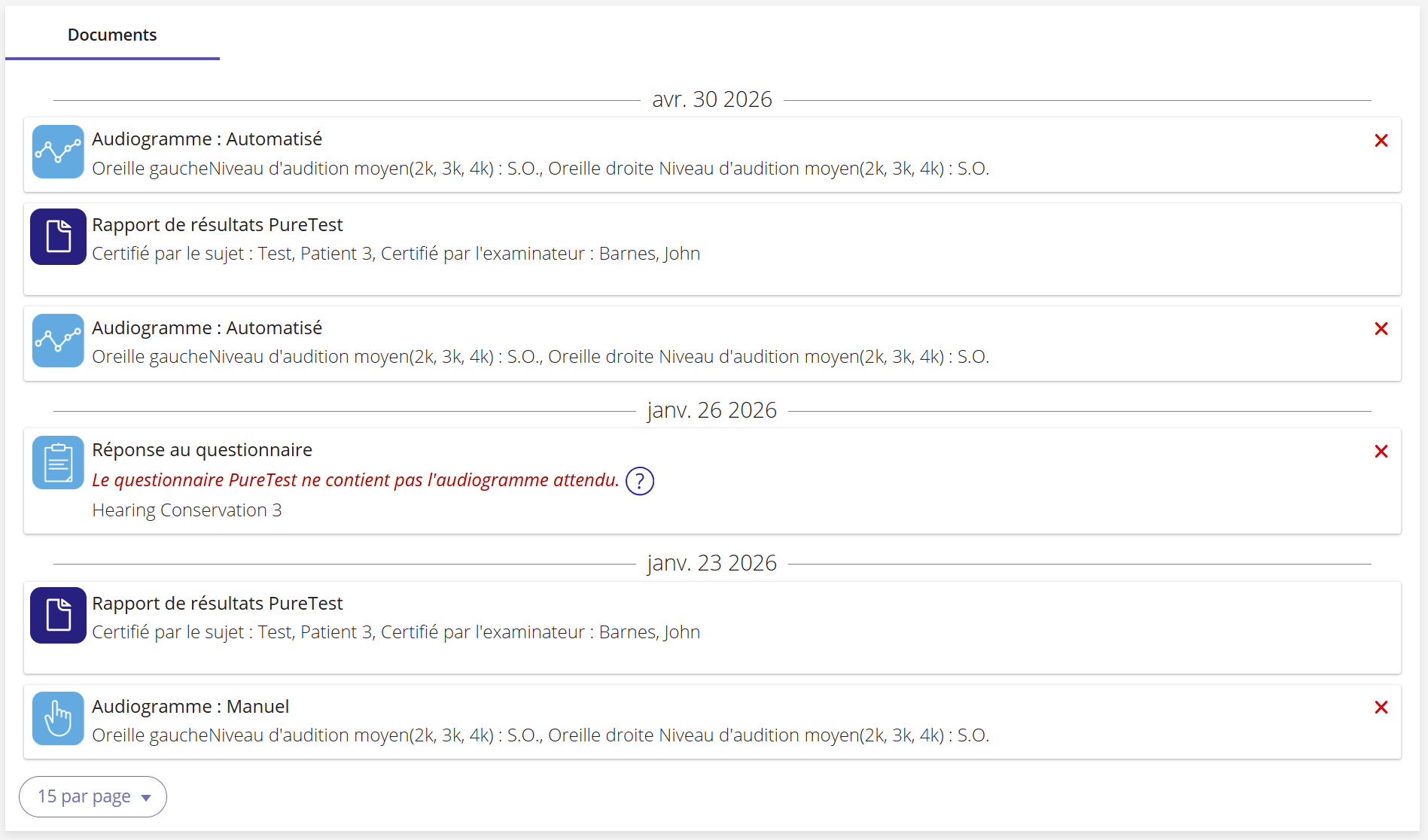The height and width of the screenshot is (840, 1428).
Task: Remove the Réponse au questionnaire entry
Action: [x=1381, y=452]
